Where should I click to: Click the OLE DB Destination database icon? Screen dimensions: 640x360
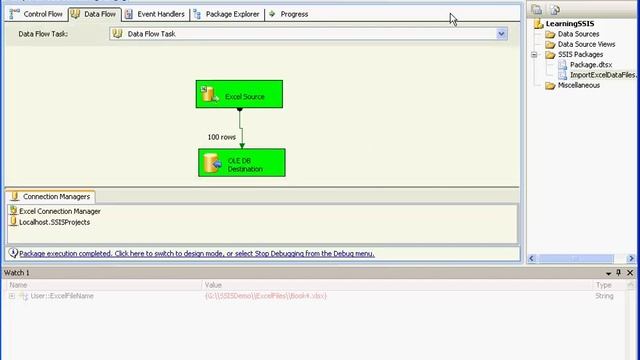[x=212, y=163]
